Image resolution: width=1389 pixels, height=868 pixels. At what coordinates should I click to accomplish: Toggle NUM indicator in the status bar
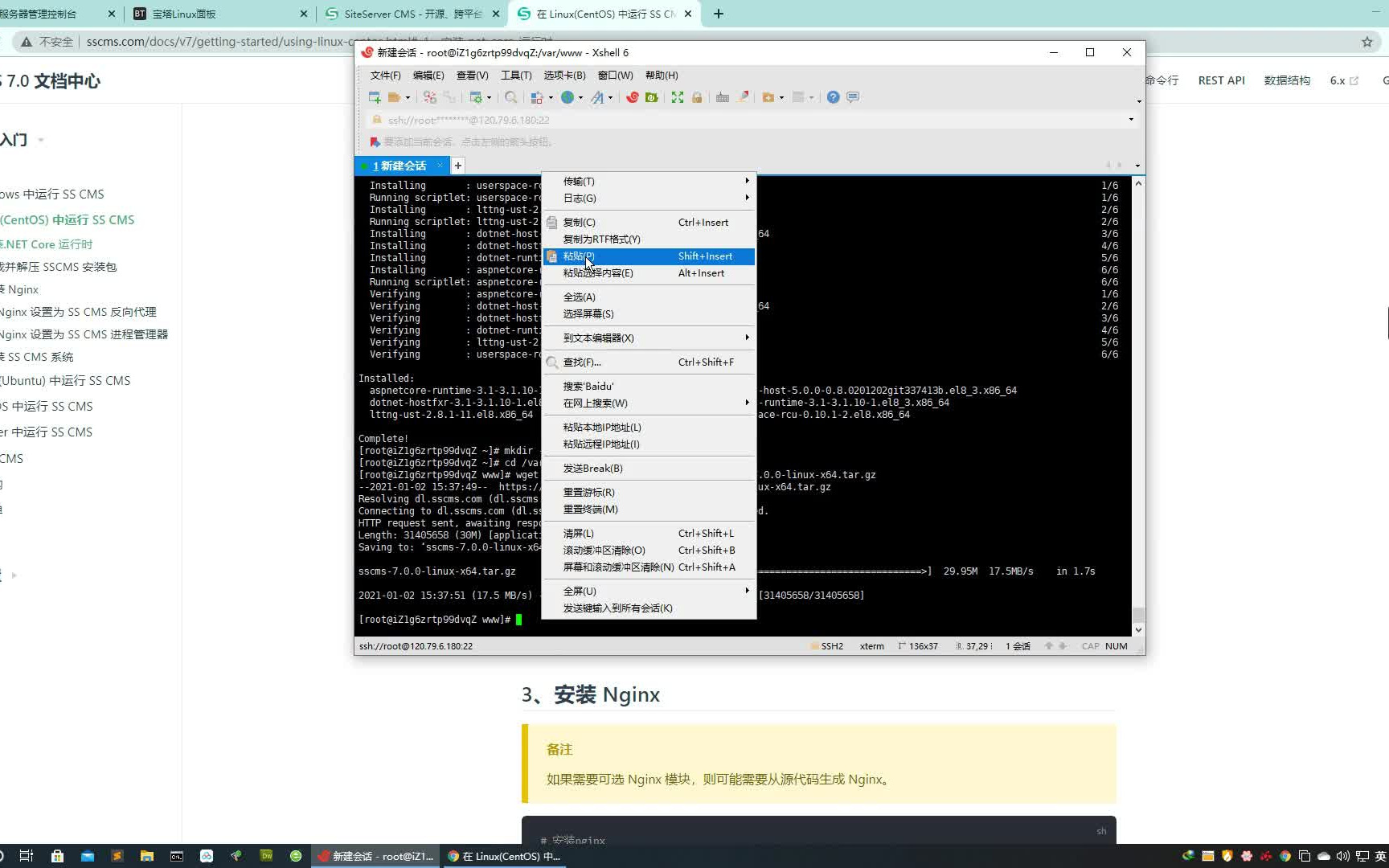(x=1117, y=645)
